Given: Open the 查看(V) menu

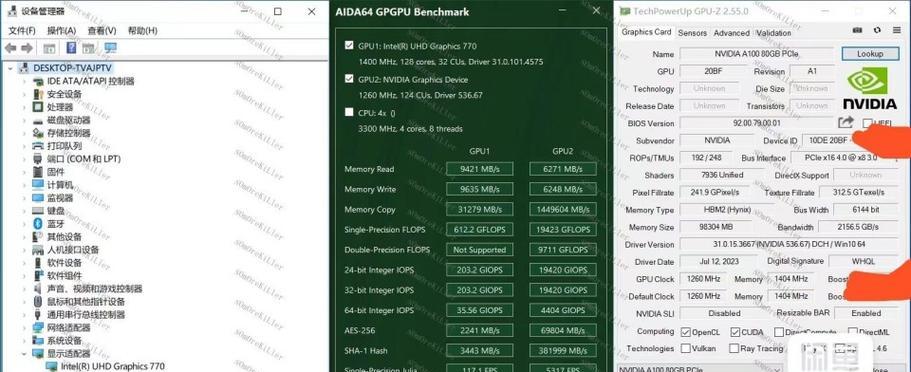Looking at the screenshot, I should pyautogui.click(x=102, y=30).
